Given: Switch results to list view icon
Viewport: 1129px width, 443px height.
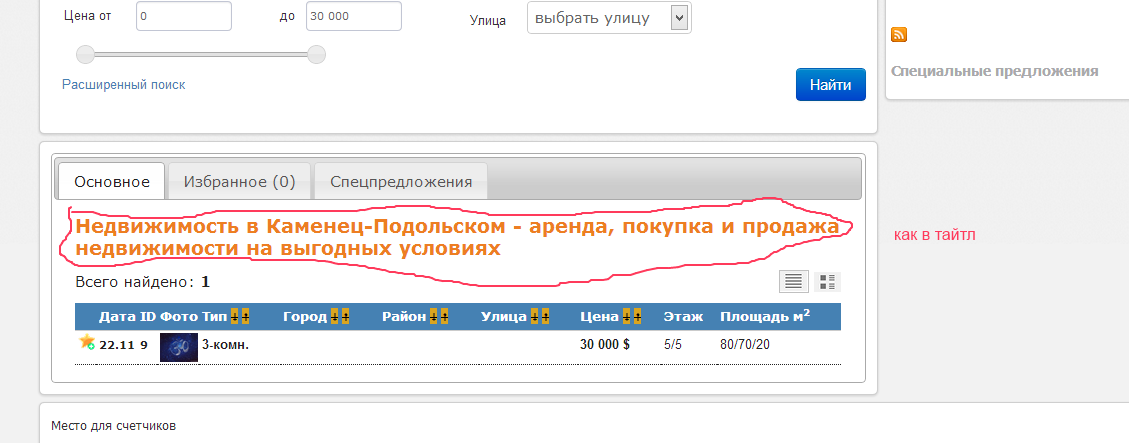Looking at the screenshot, I should tap(793, 282).
